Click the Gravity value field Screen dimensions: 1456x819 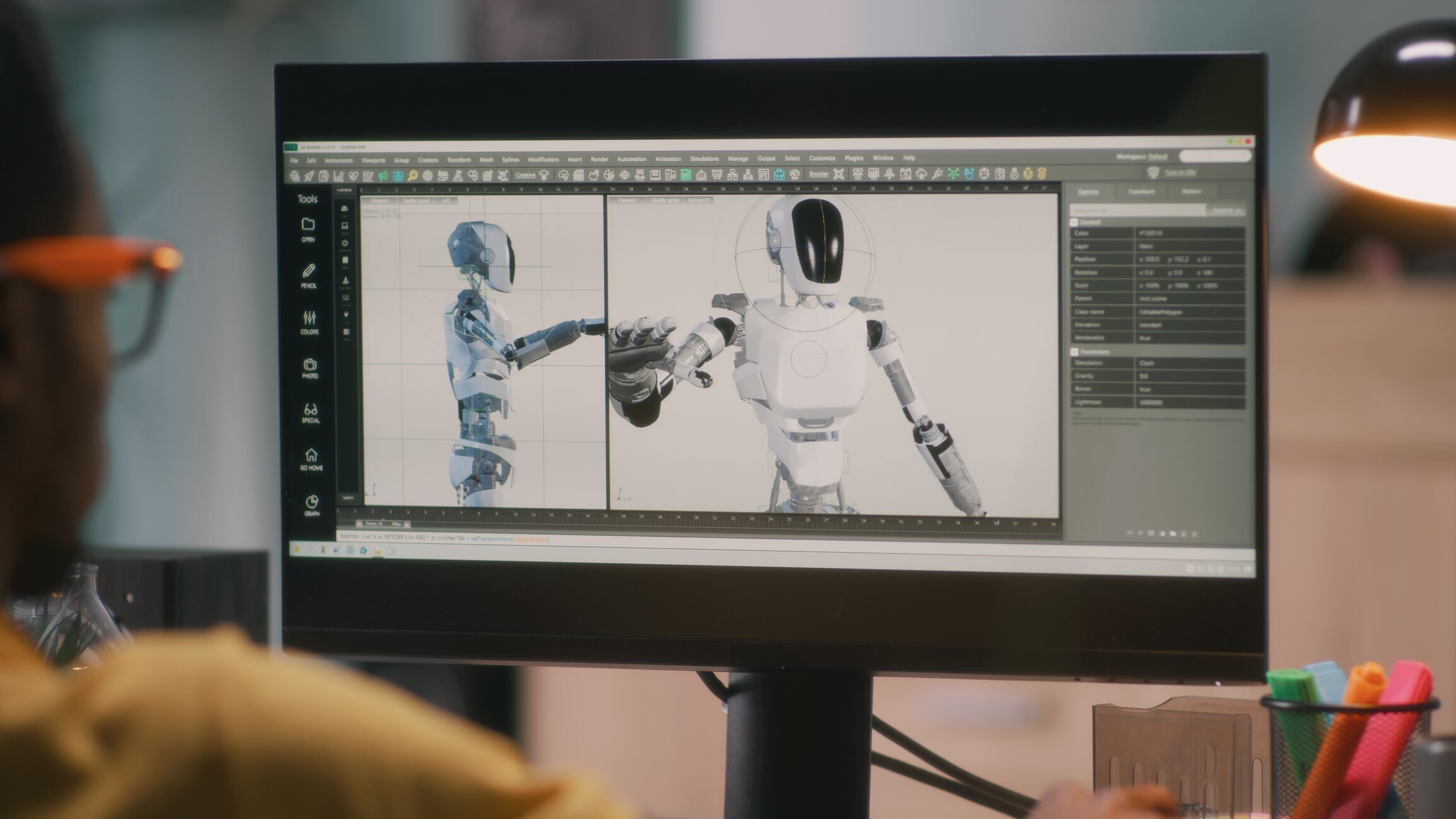pos(1190,376)
